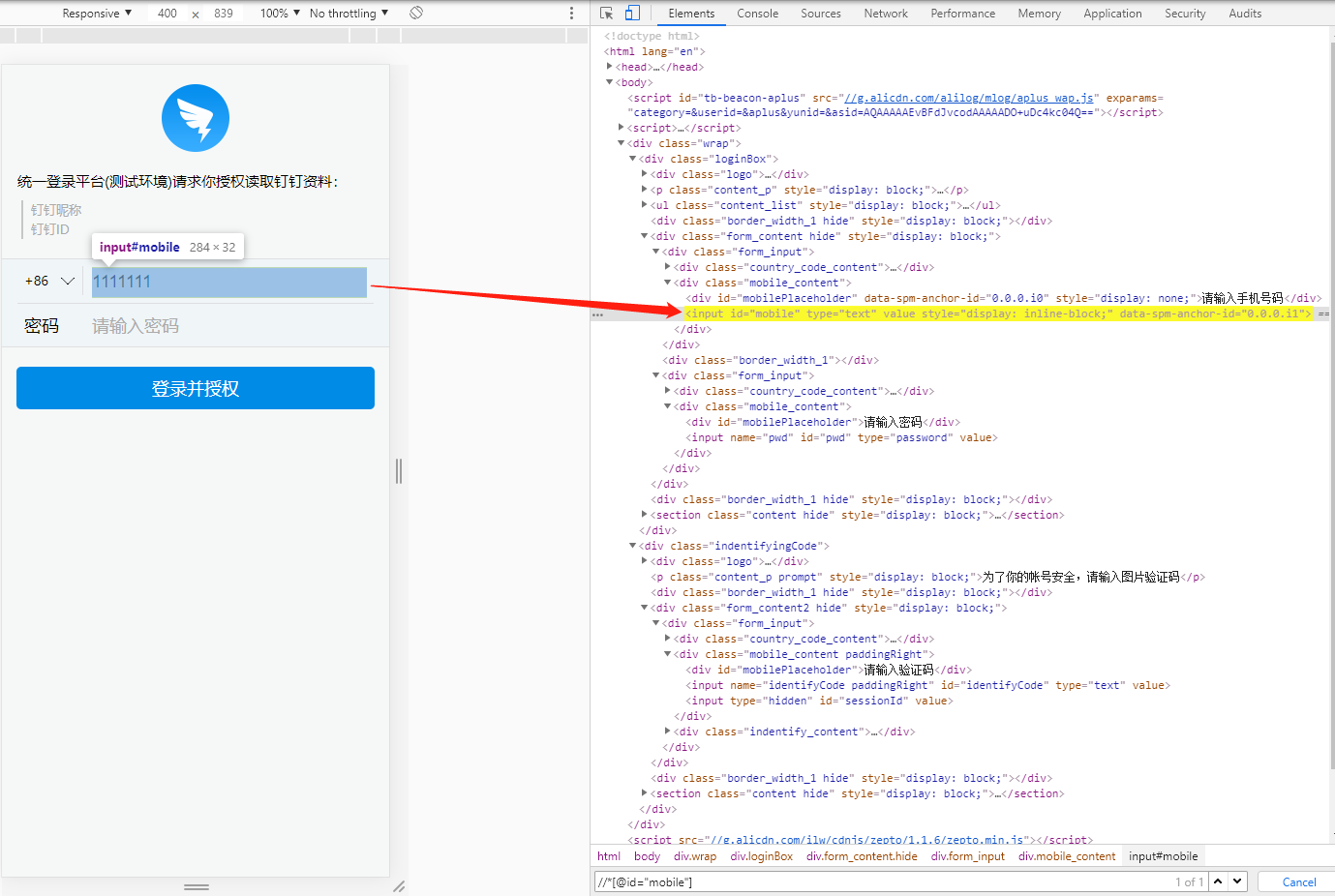Collapse the div class="loginBox" node
1335x896 pixels.
coord(633,159)
